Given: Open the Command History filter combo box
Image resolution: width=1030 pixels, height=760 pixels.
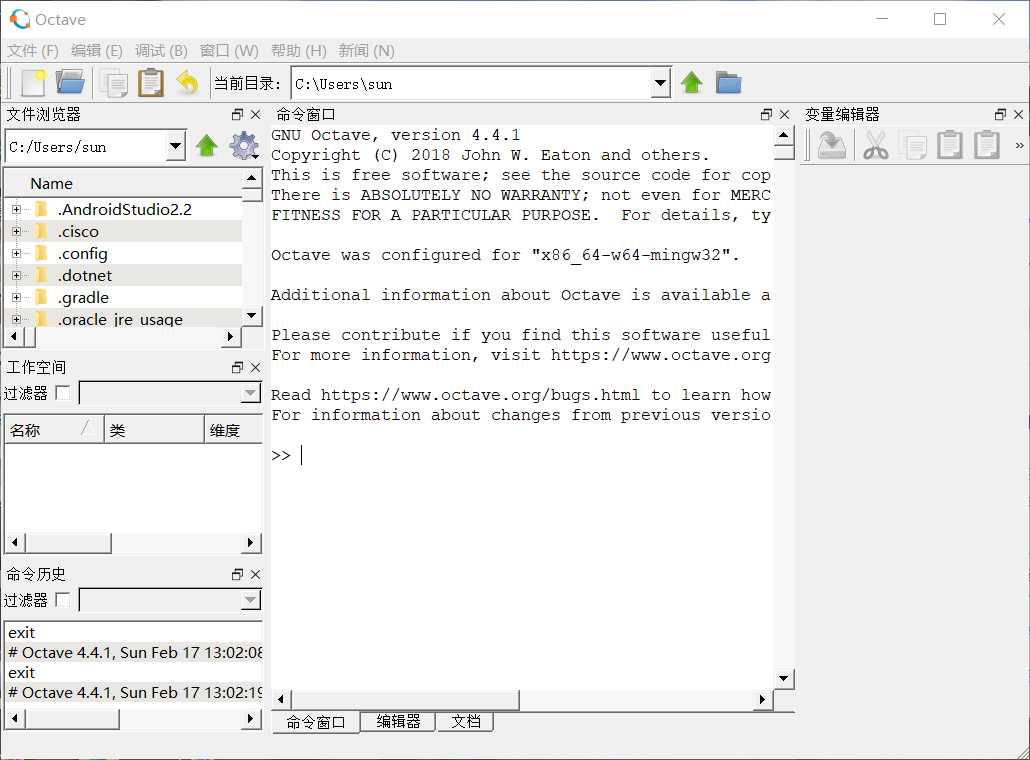Looking at the screenshot, I should 170,600.
